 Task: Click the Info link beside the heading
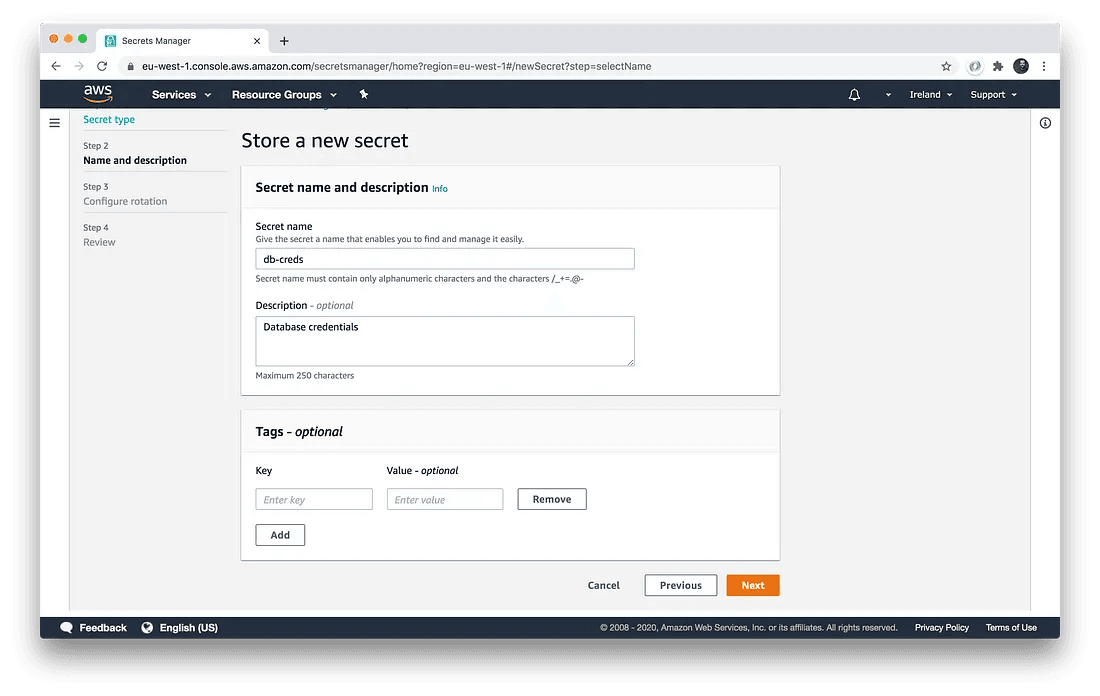point(440,189)
